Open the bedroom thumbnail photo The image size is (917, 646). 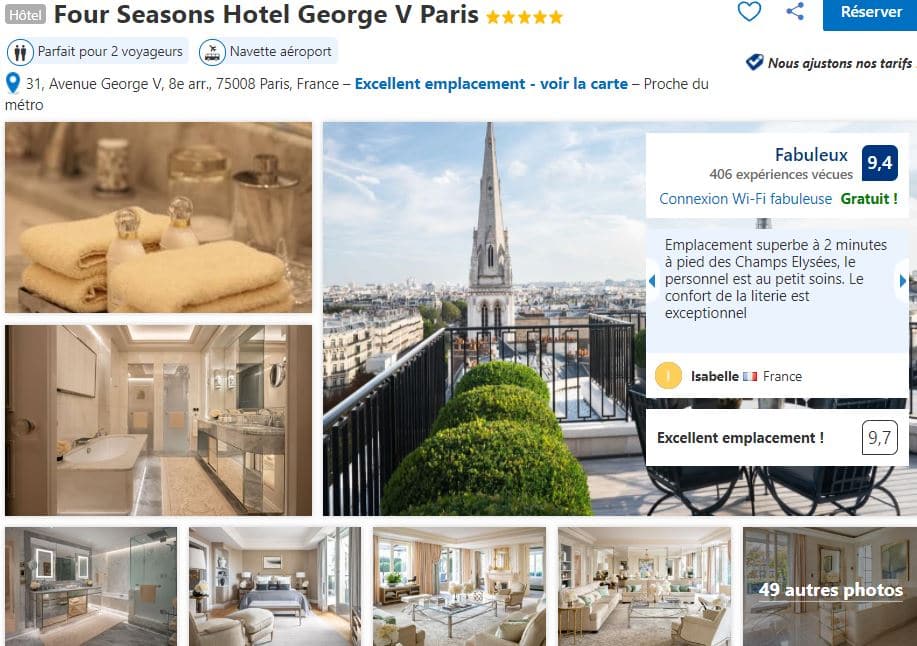click(275, 586)
